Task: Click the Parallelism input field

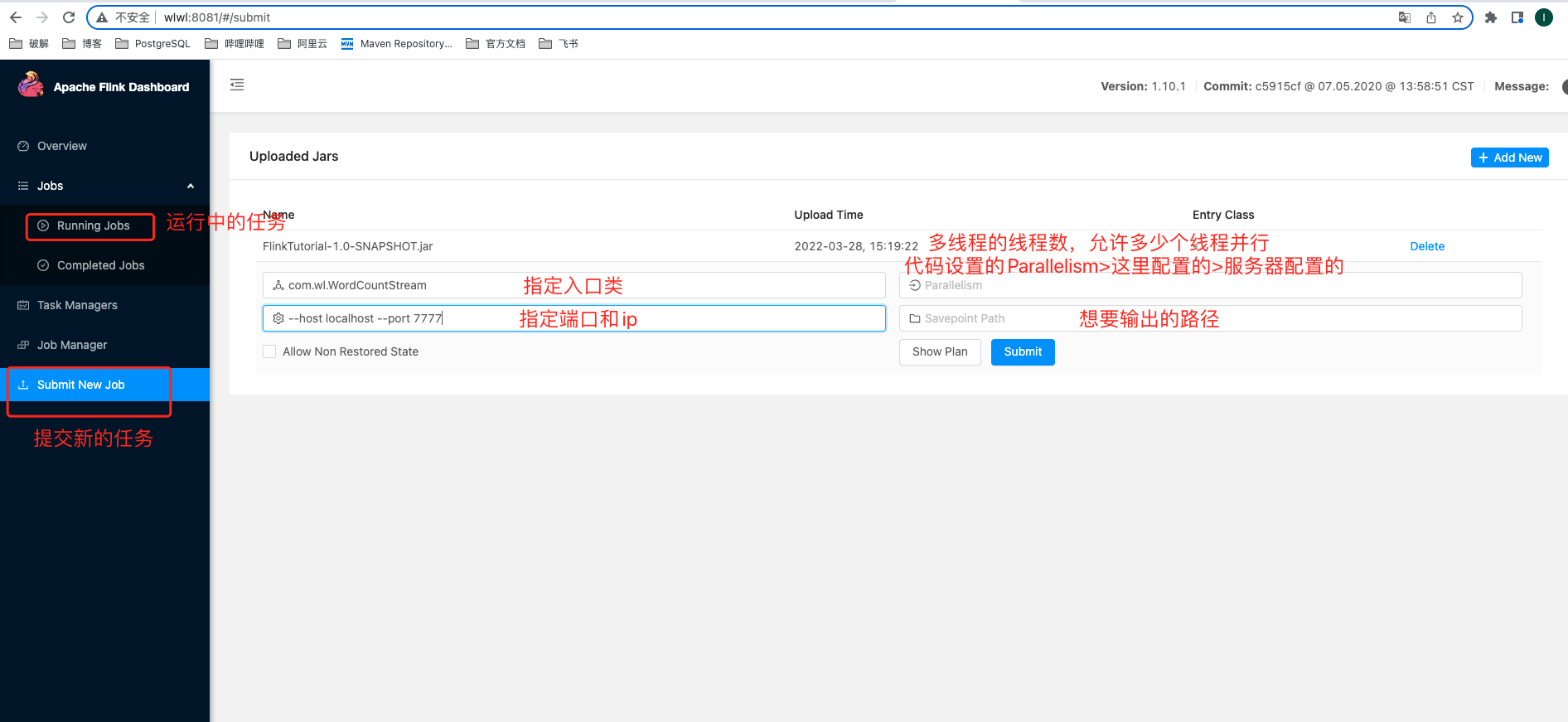Action: 1210,285
